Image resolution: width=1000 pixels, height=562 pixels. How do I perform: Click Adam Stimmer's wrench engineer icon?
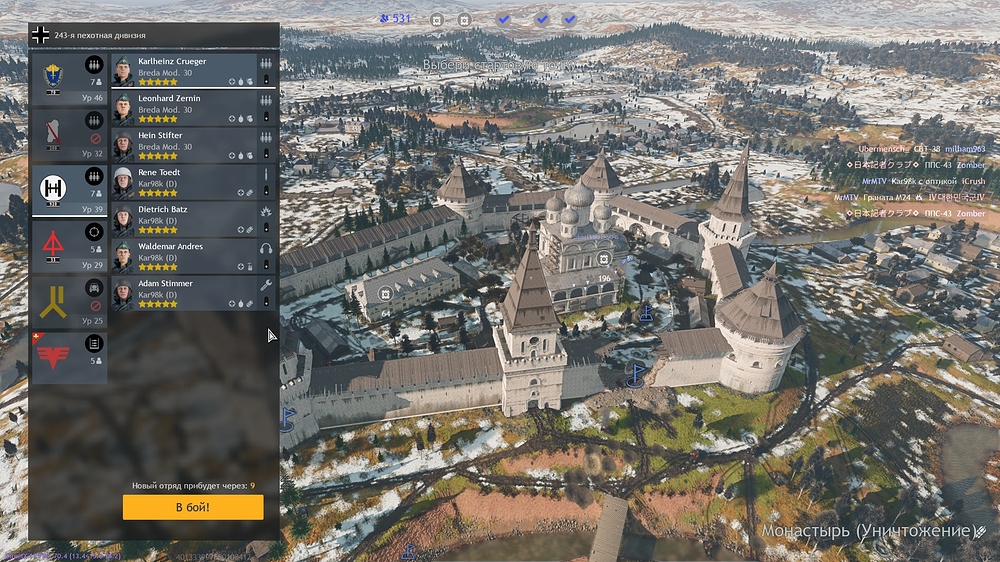click(x=265, y=285)
